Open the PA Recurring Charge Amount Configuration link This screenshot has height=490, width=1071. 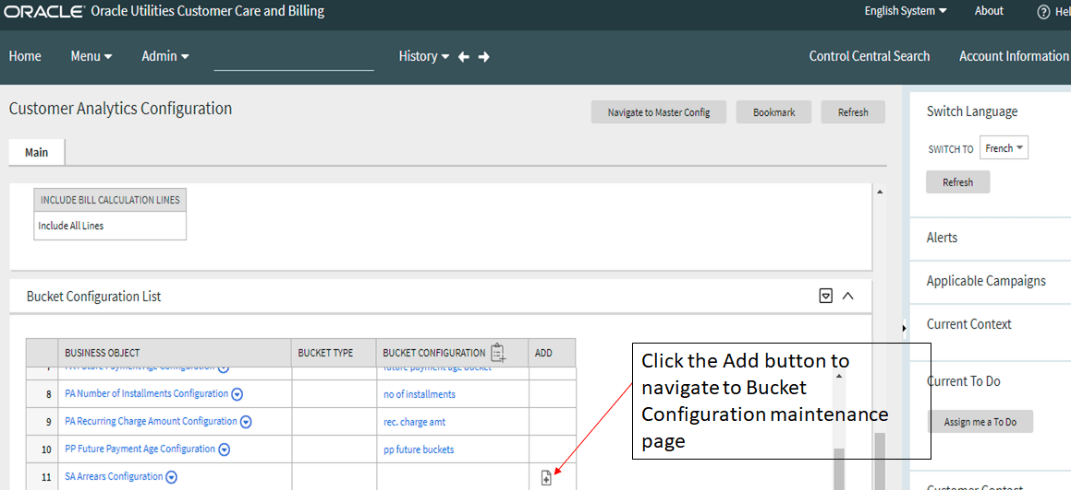pyautogui.click(x=151, y=422)
